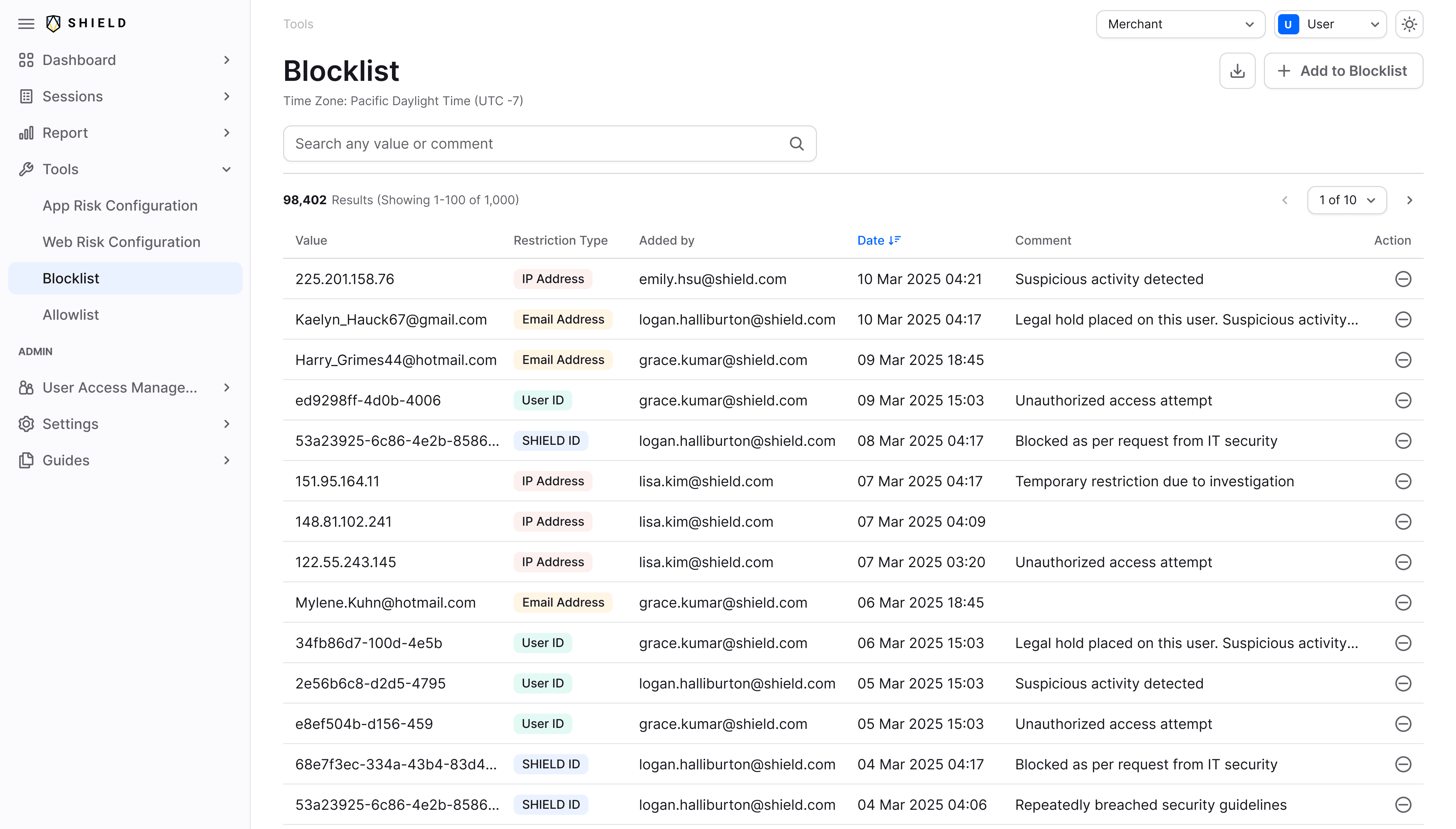Image resolution: width=1456 pixels, height=829 pixels.
Task: Remove the Mylene.Kuhn@hotmail.com entry
Action: pos(1403,603)
